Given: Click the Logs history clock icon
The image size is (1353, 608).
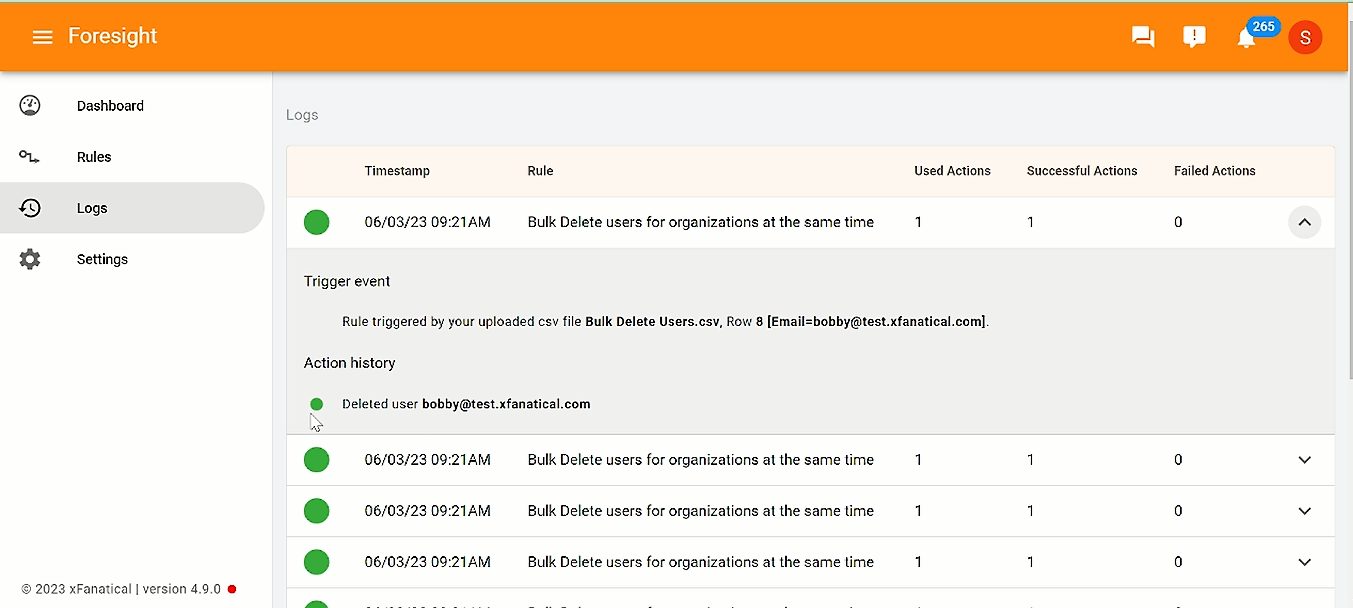Looking at the screenshot, I should coord(29,207).
